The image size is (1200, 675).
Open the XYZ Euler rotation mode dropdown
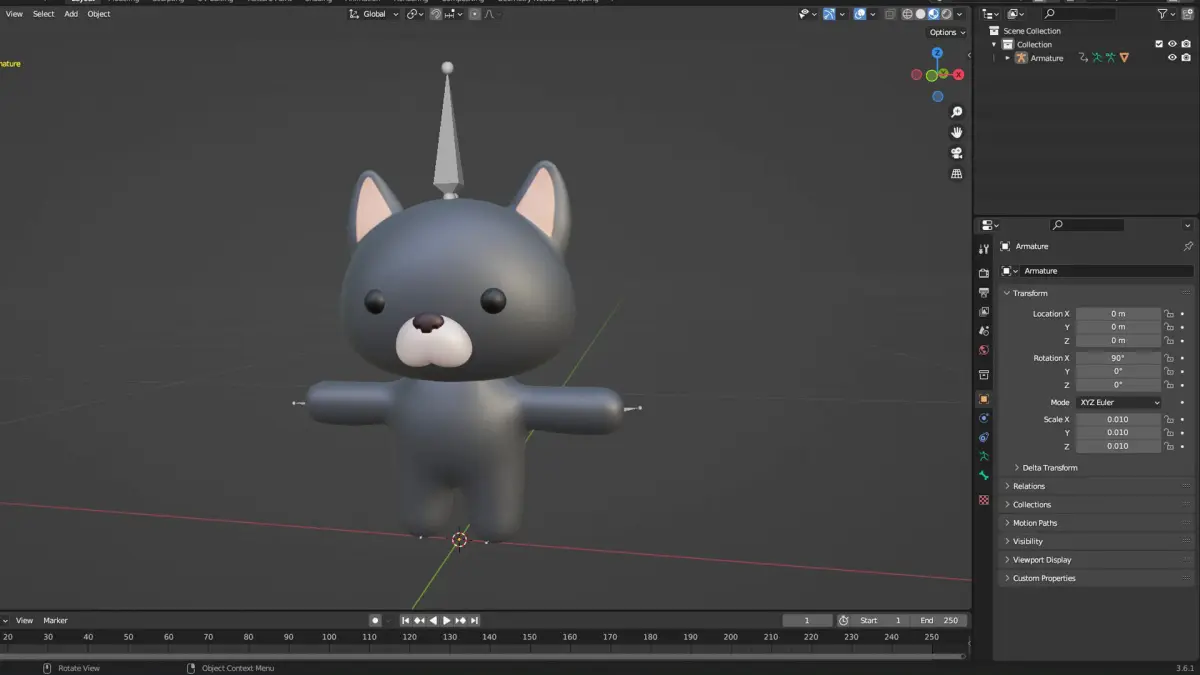tap(1118, 402)
